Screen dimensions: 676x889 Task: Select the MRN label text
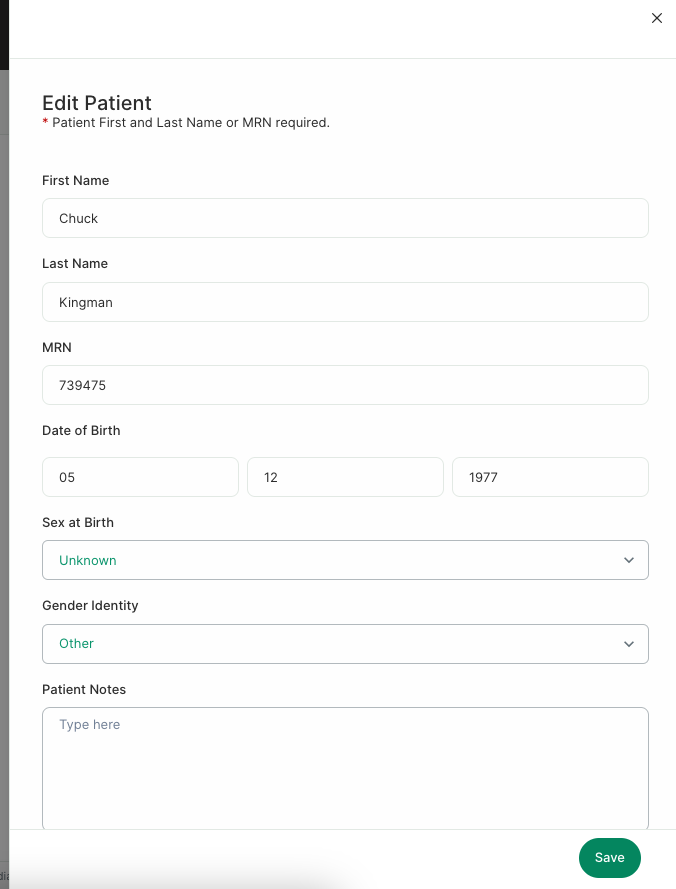point(57,348)
